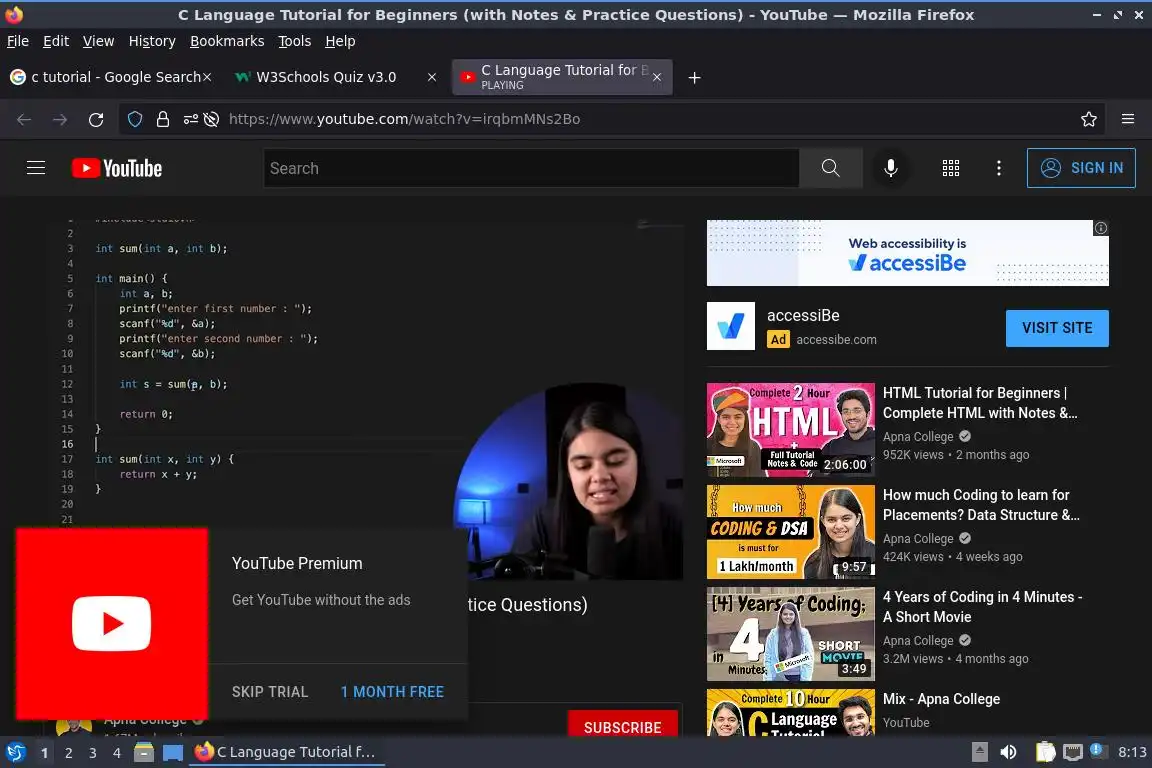Image resolution: width=1152 pixels, height=768 pixels.
Task: Switch to workspace 3 in taskbar
Action: [x=93, y=753]
